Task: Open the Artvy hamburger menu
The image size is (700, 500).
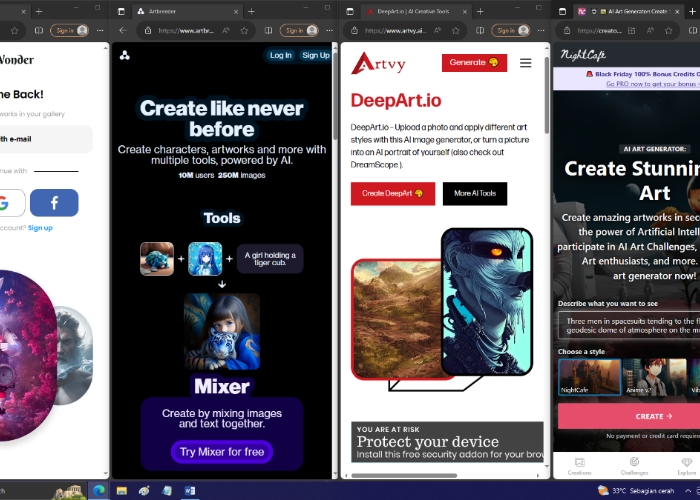Action: coord(525,63)
